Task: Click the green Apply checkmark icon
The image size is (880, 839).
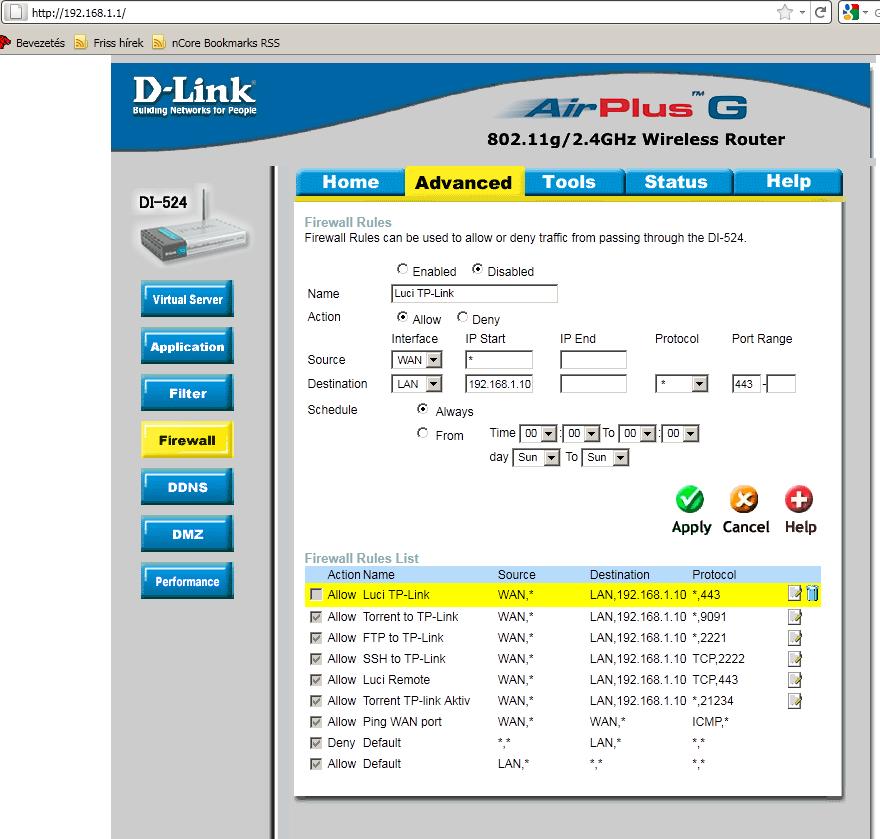Action: point(690,499)
